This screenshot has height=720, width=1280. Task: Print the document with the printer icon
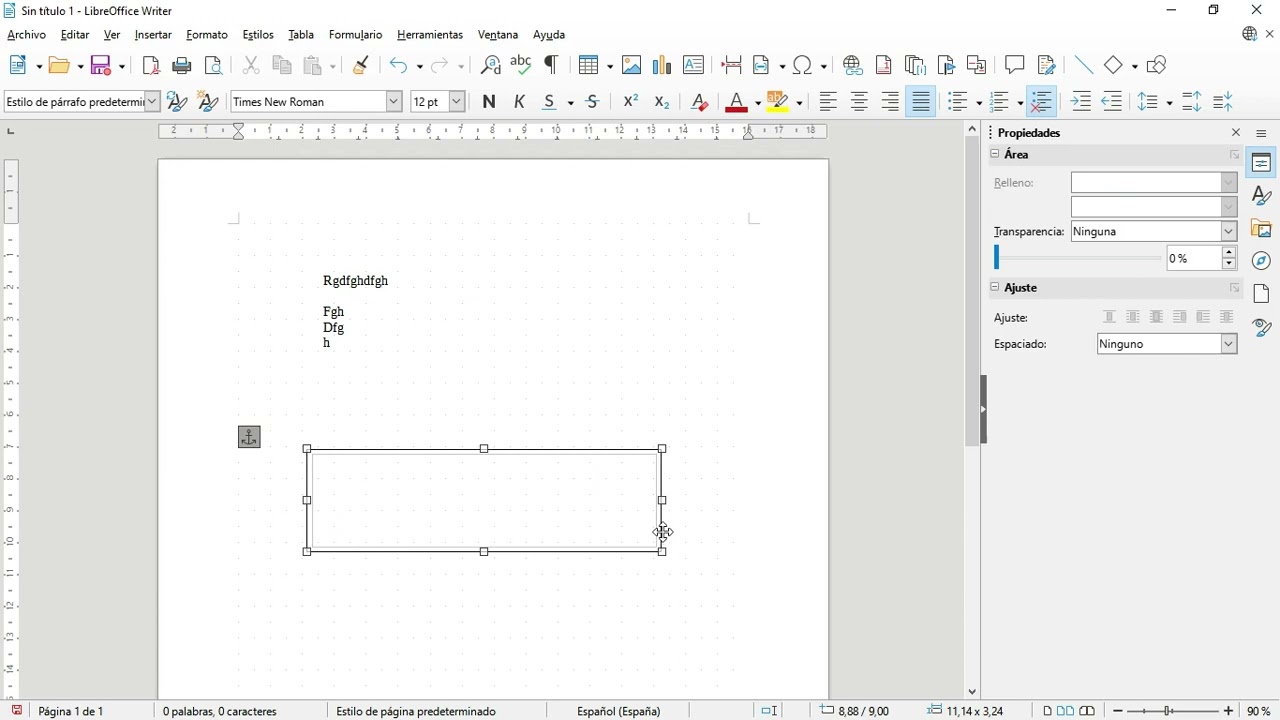tap(182, 66)
